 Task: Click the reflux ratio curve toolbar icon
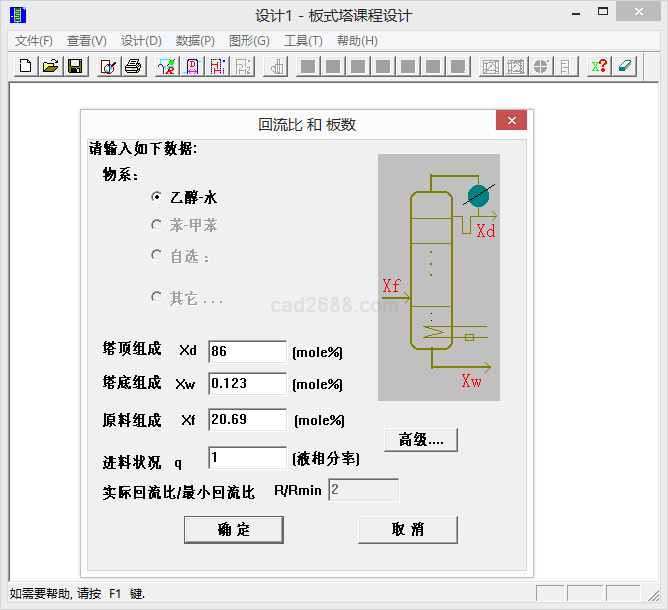pyautogui.click(x=167, y=66)
